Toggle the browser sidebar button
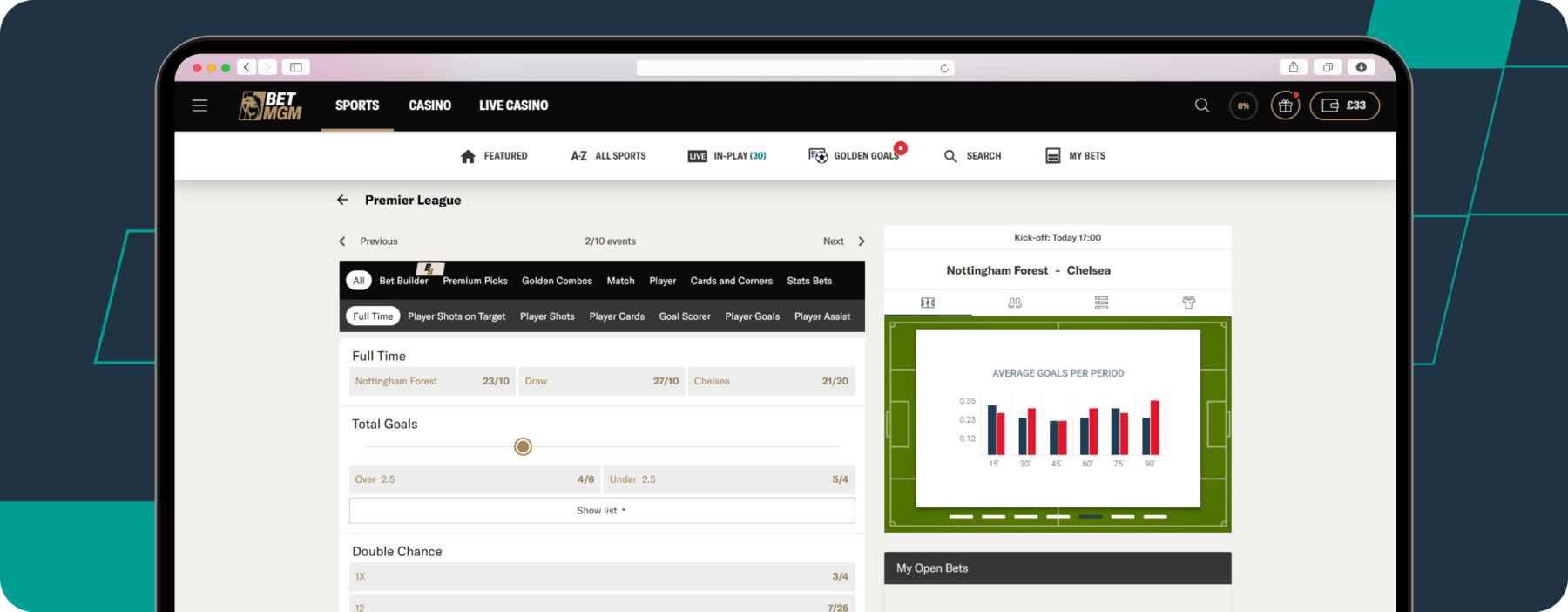1568x612 pixels. [296, 67]
